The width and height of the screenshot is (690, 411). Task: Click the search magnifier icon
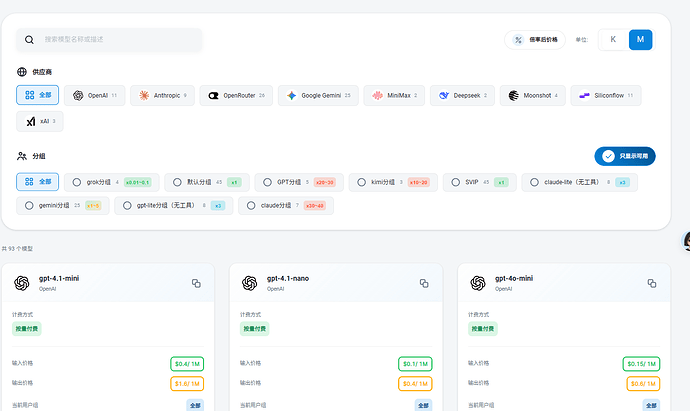point(29,40)
